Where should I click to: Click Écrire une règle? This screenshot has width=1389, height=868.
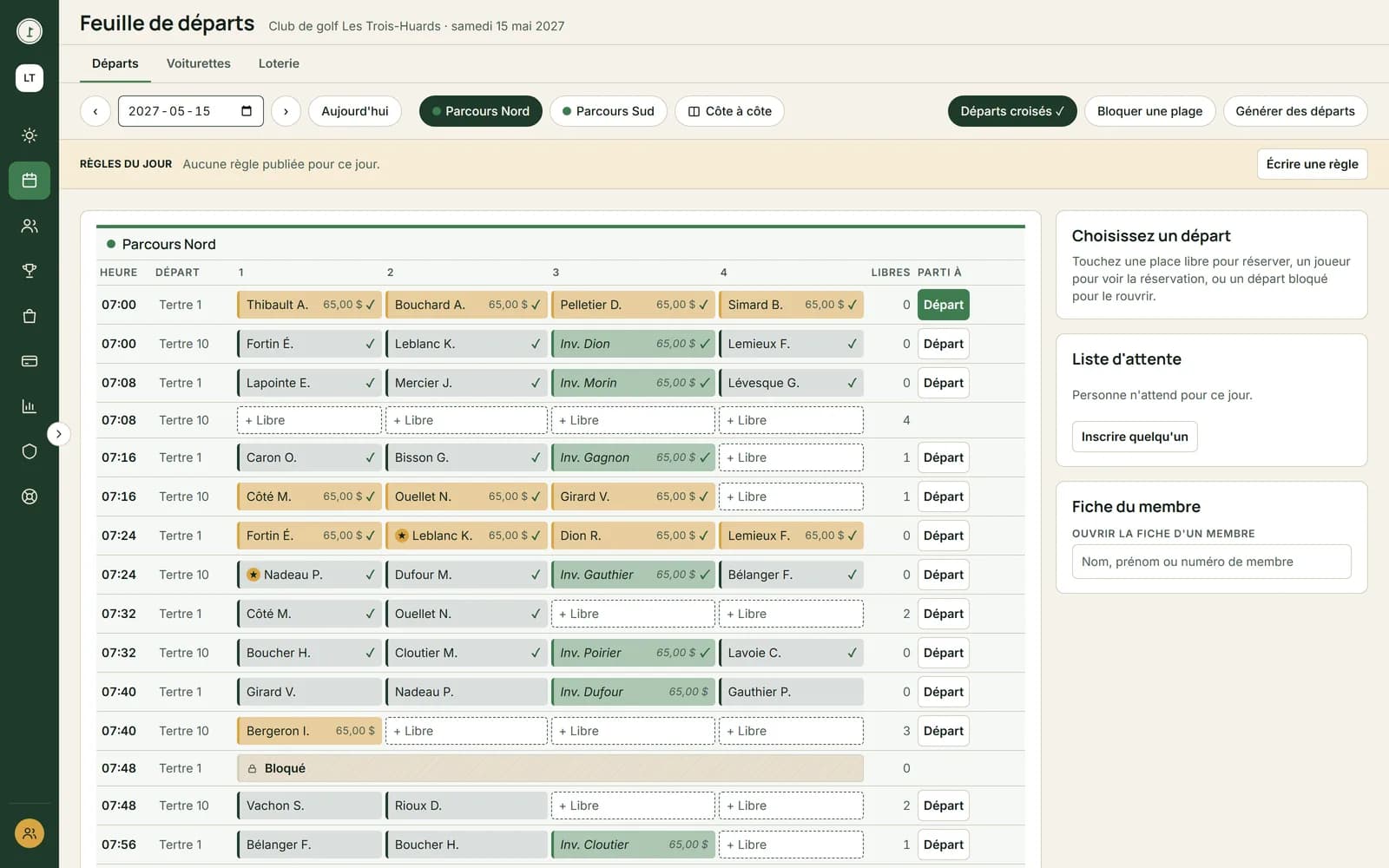1313,164
